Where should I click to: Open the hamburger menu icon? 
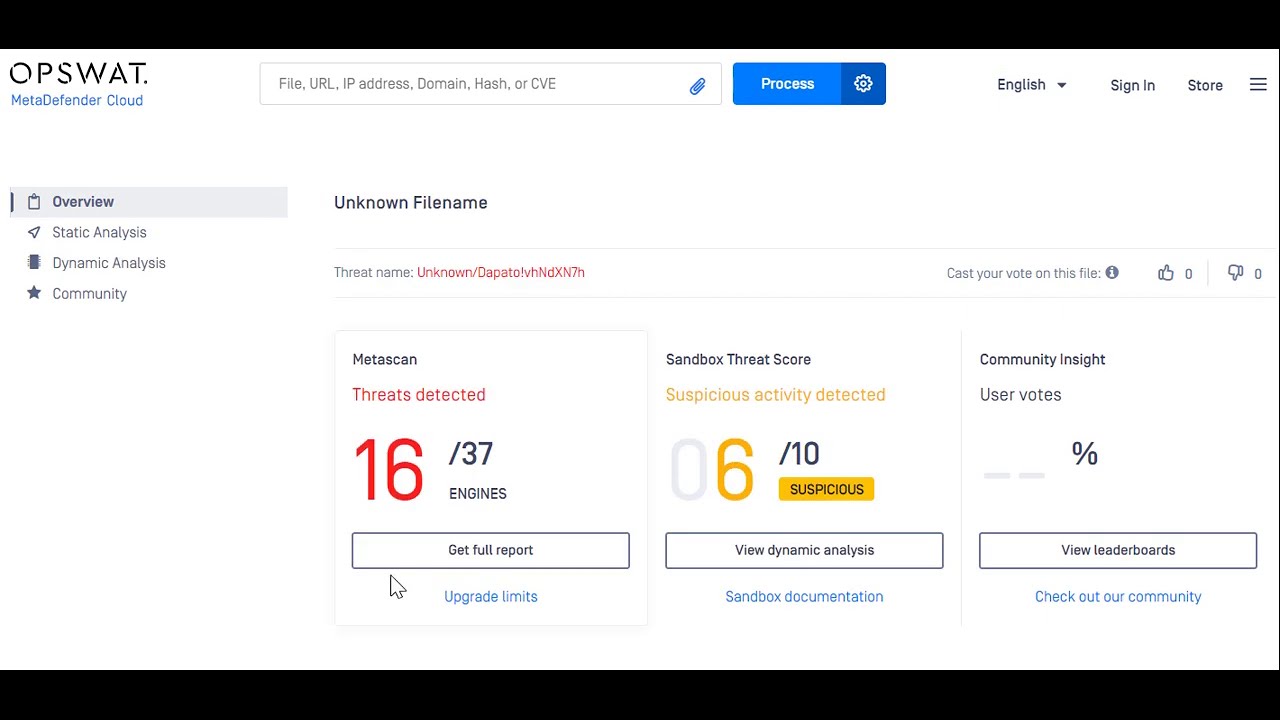(1258, 85)
